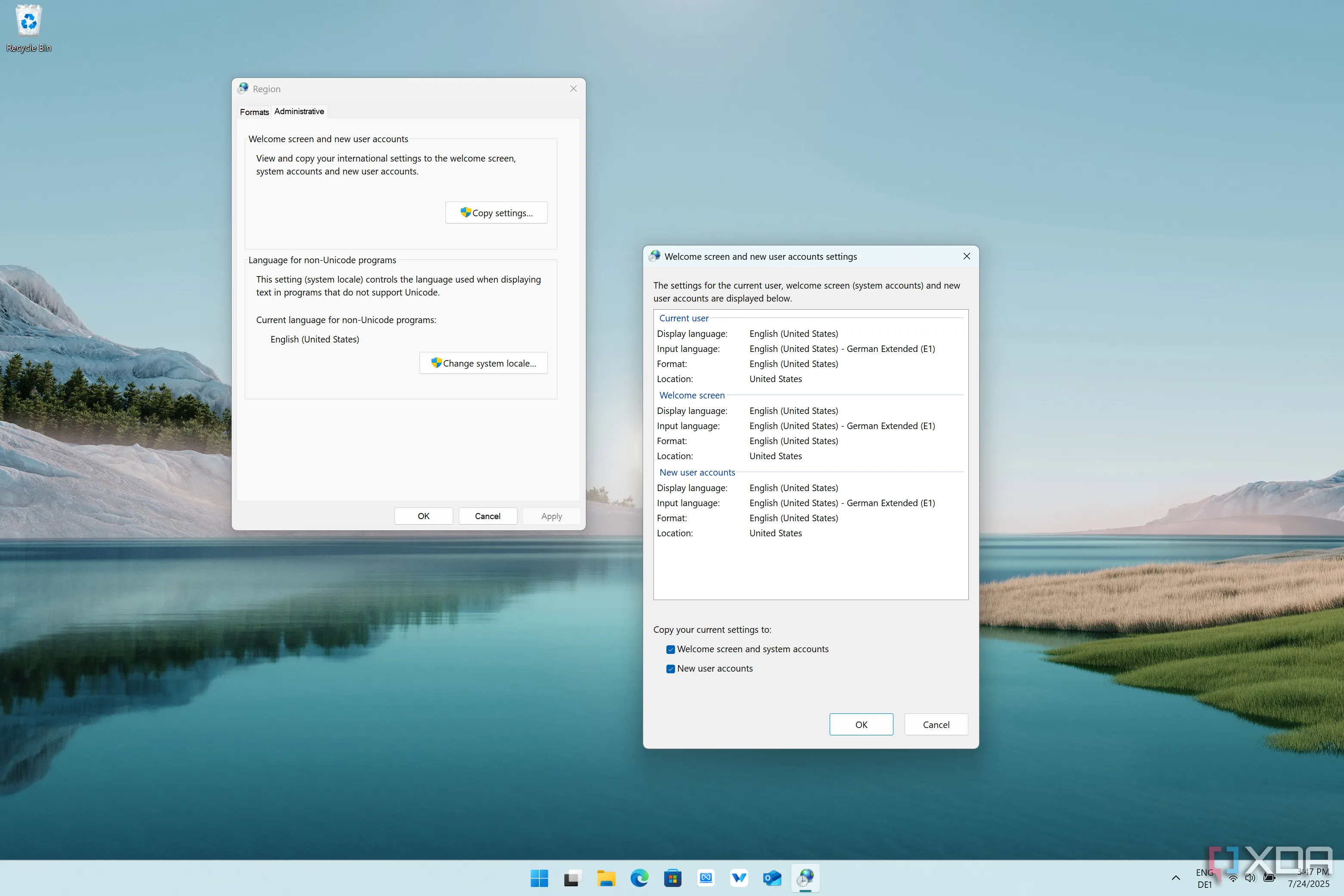Open Task View from the taskbar
Viewport: 1344px width, 896px height.
(x=573, y=878)
